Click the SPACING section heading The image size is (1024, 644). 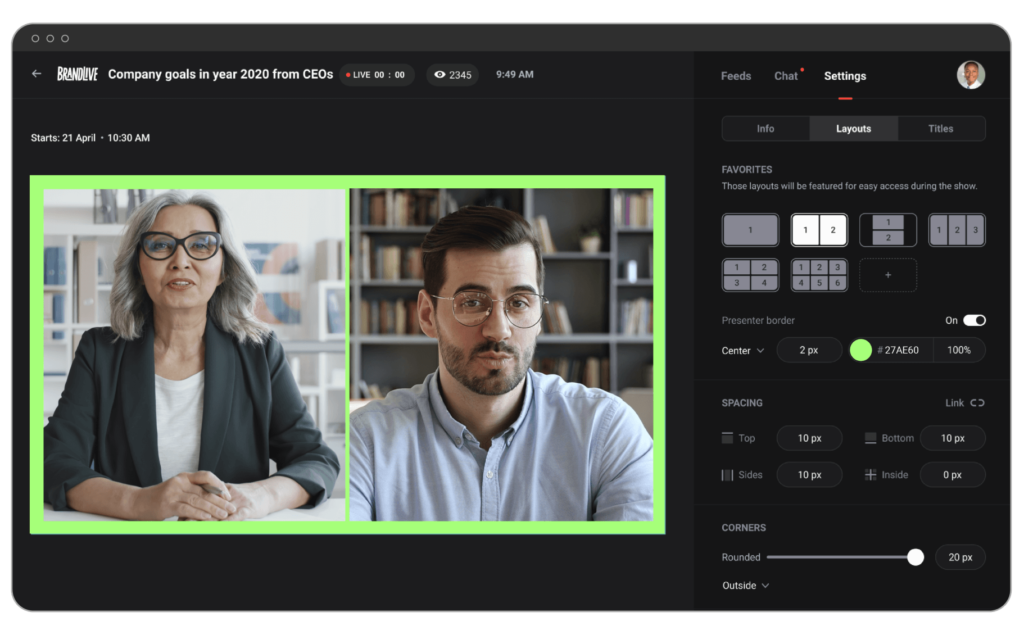tap(742, 403)
